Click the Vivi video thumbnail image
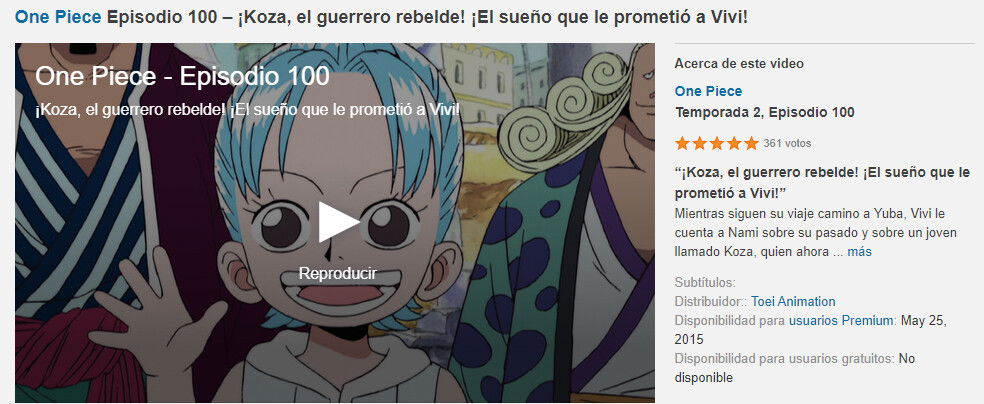984x404 pixels. coord(334,223)
